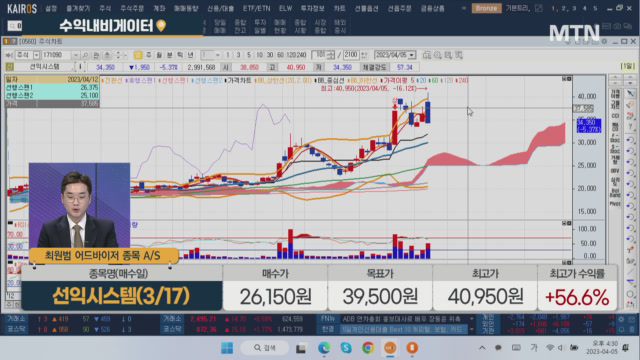Open the 투자정보 menu
The height and width of the screenshot is (360, 640).
pos(312,8)
